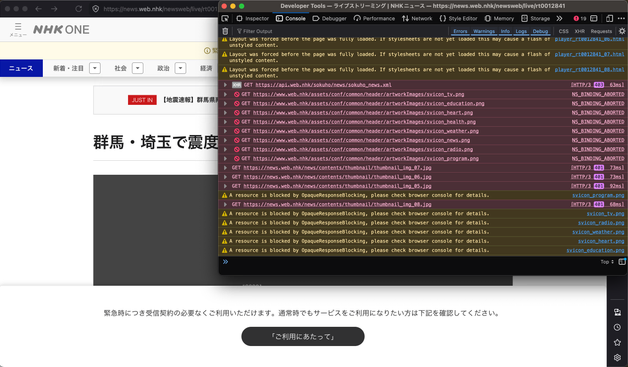Screen dimensions: 628x367
Task: Switch to Inspector tab
Action: (253, 18)
